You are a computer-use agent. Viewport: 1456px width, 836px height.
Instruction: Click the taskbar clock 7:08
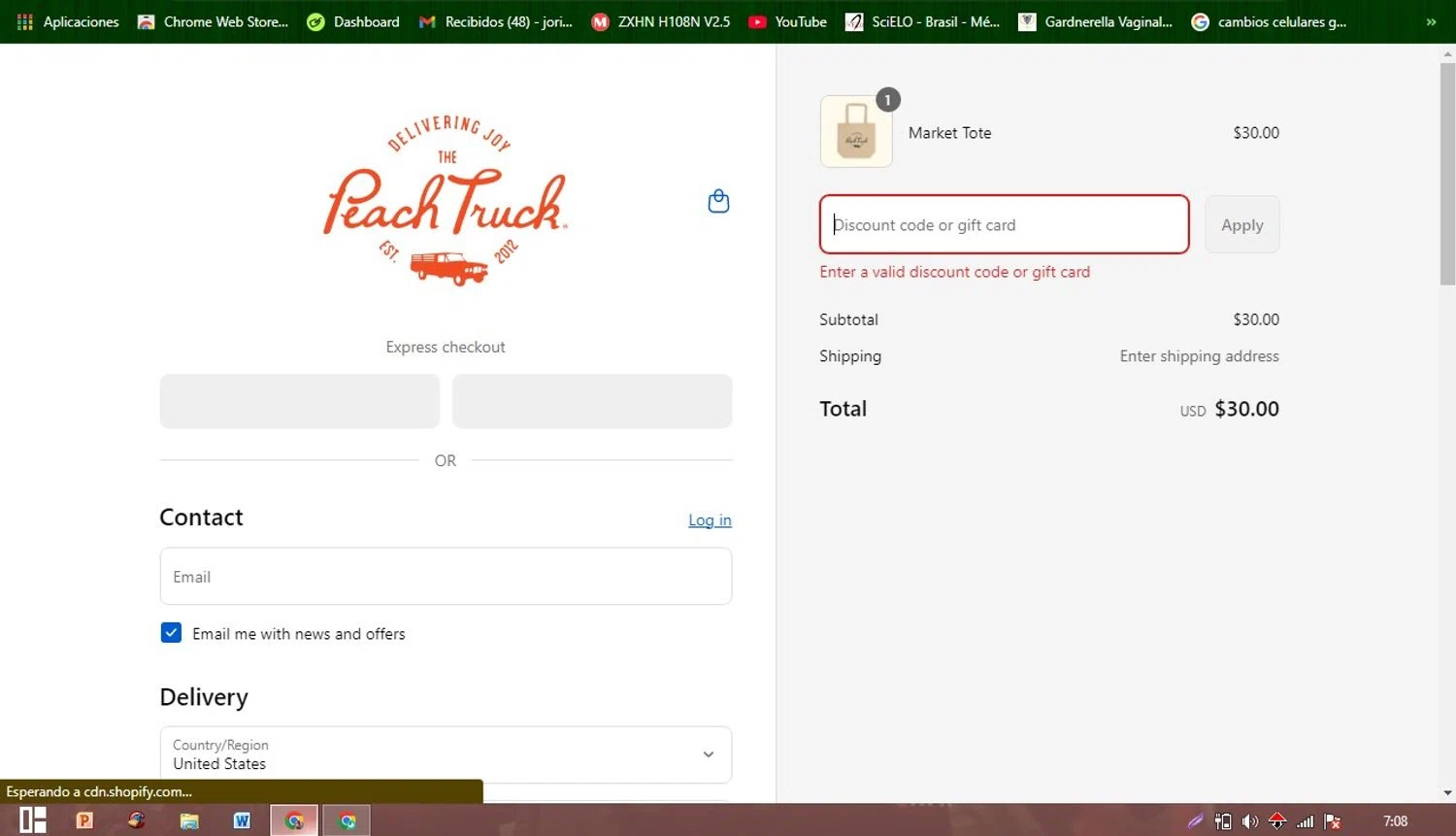click(x=1395, y=821)
